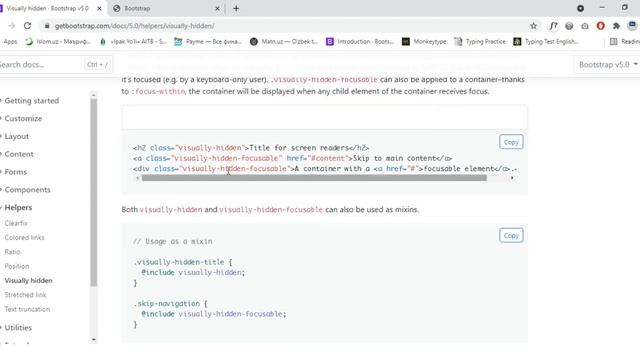Image resolution: width=640 pixels, height=360 pixels.
Task: Go to the Colored links helper page
Action: [24, 238]
